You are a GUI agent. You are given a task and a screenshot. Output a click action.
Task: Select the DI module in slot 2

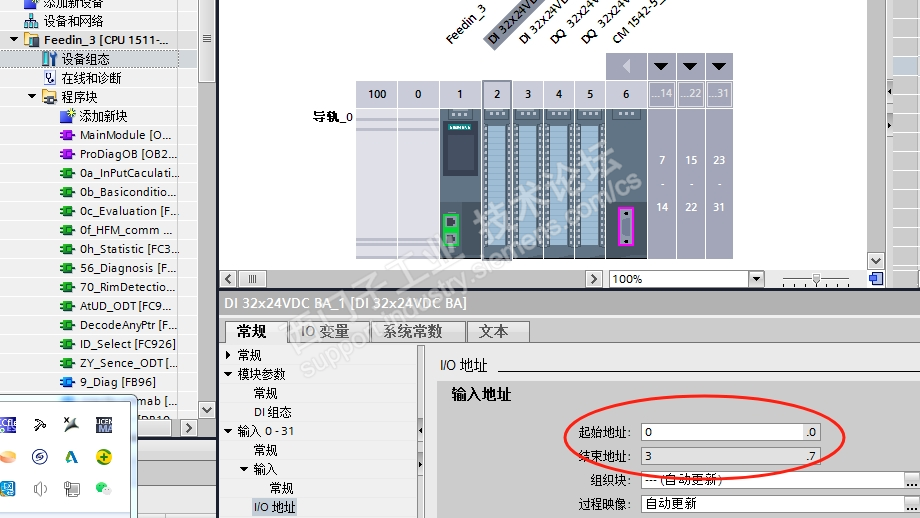(497, 184)
